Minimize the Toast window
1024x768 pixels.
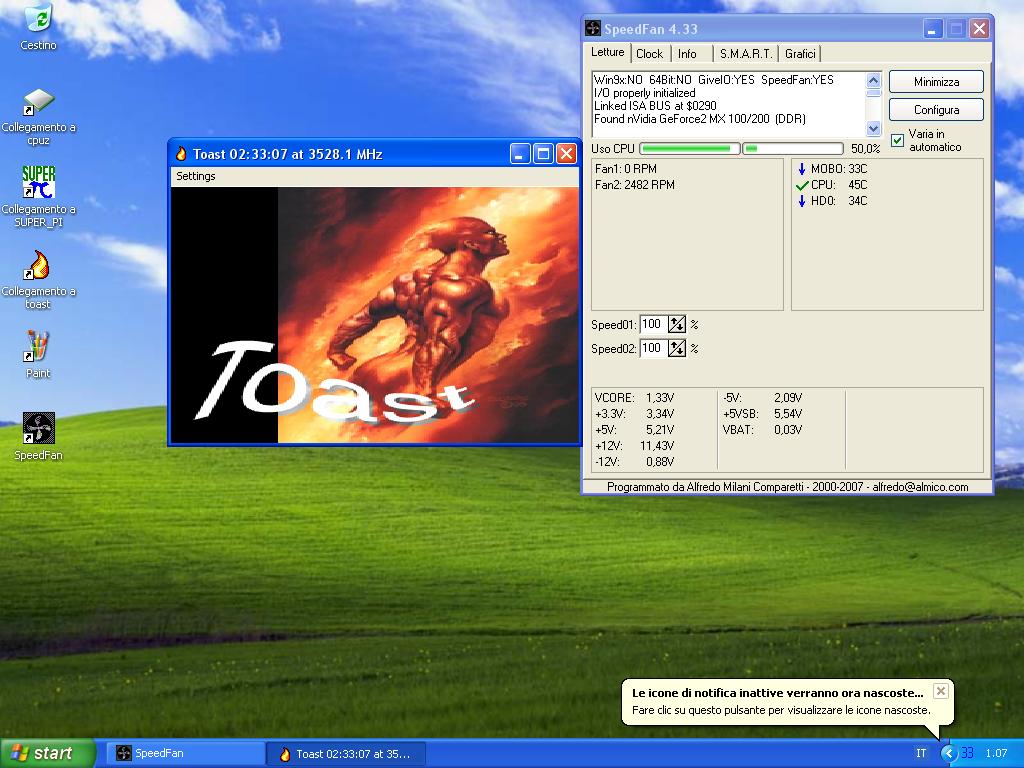(520, 154)
